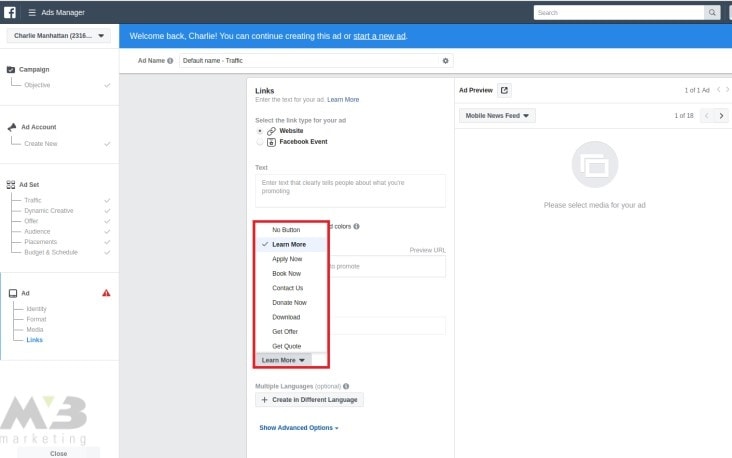Click the Facebook Event calendar icon
This screenshot has height=458, width=732.
pos(271,142)
